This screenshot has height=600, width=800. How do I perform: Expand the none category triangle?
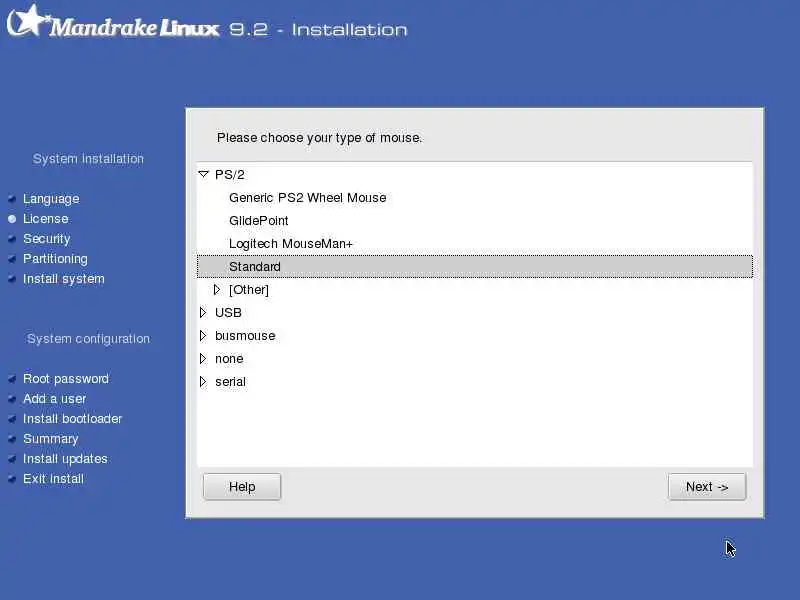click(203, 359)
